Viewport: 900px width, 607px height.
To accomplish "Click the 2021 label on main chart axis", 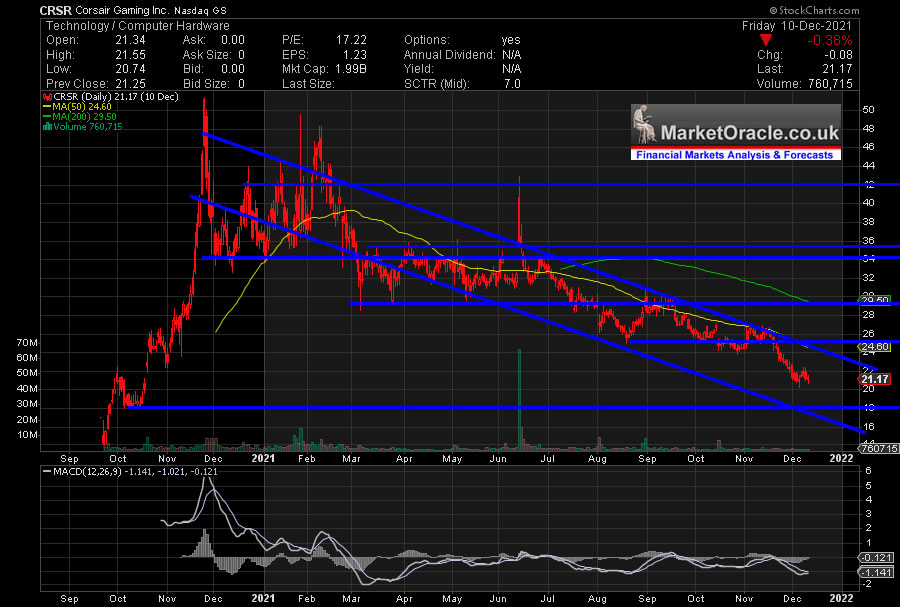I will point(262,458).
